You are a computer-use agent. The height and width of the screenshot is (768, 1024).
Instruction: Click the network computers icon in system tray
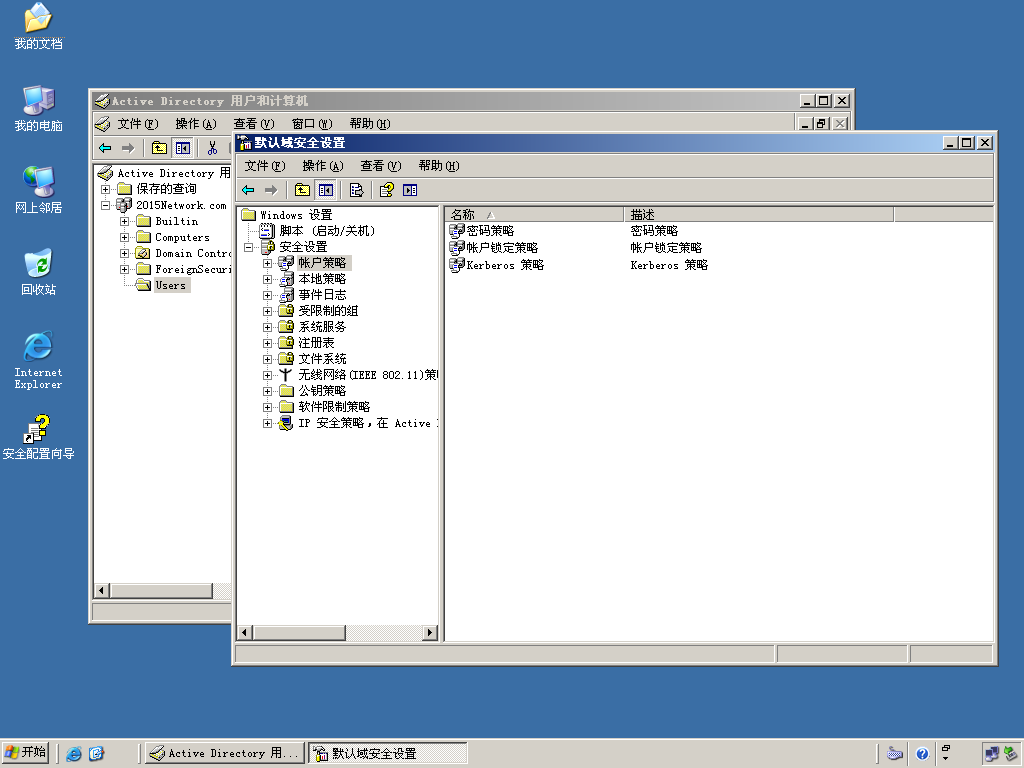[992, 754]
